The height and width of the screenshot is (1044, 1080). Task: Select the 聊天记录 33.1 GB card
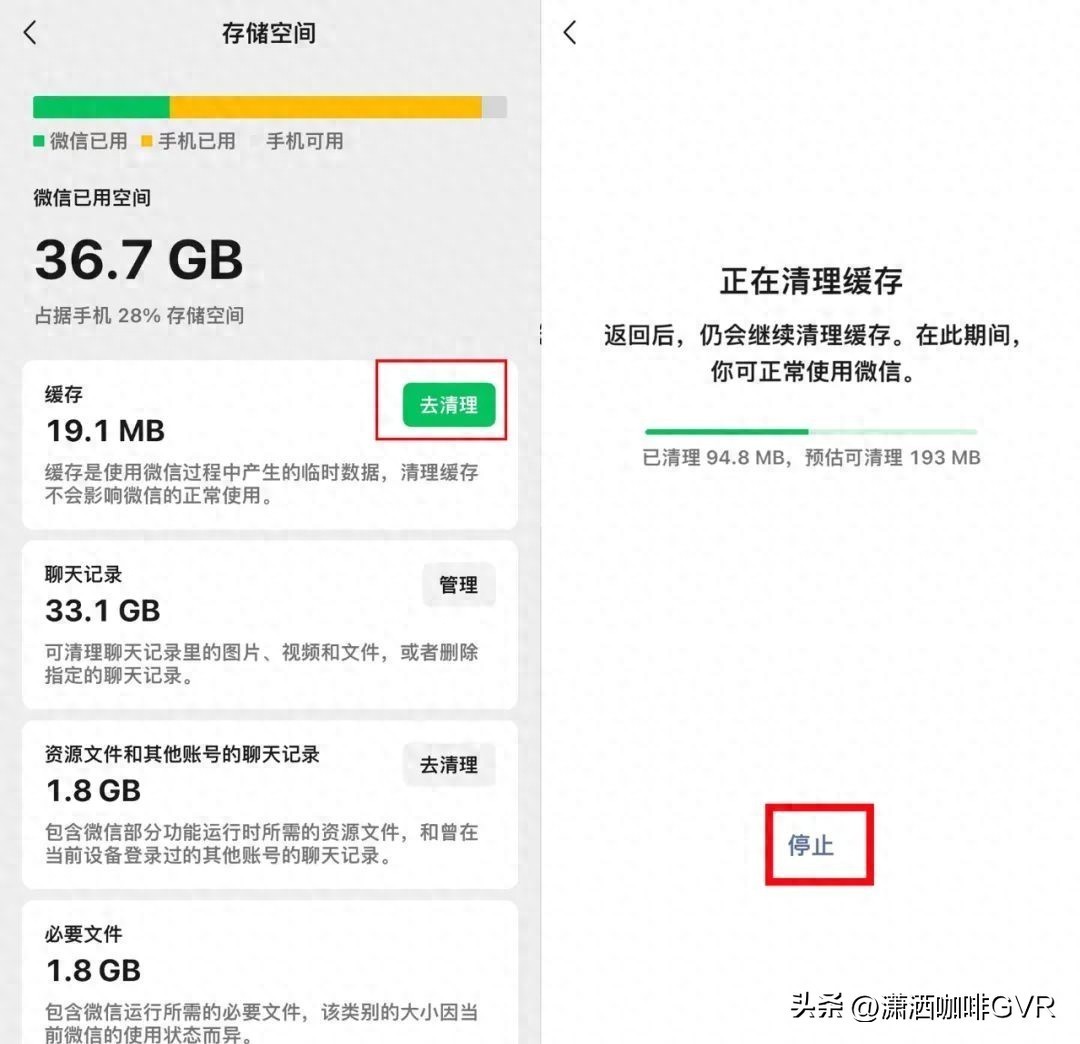coord(269,625)
